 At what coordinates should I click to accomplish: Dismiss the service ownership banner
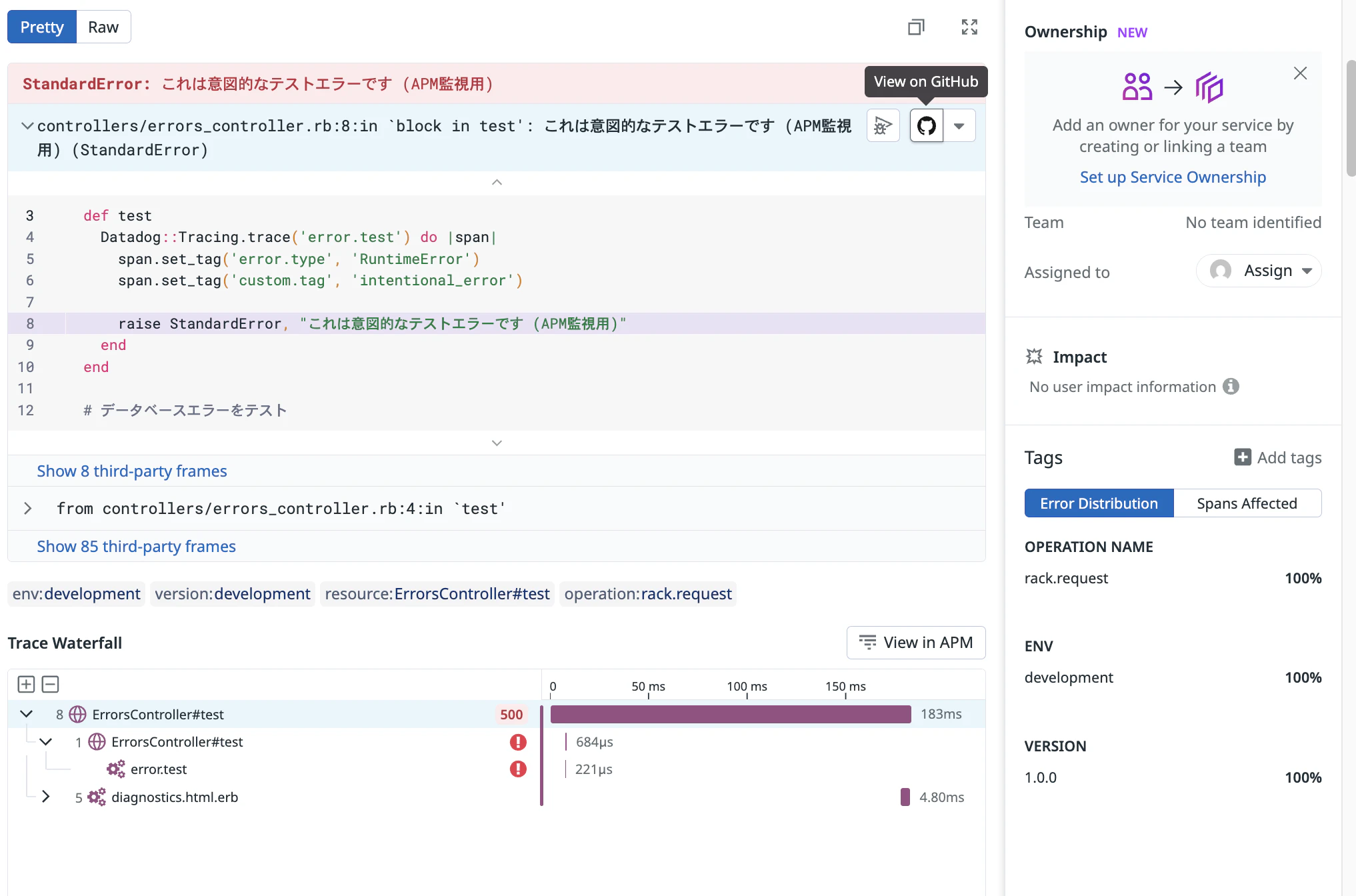1300,73
